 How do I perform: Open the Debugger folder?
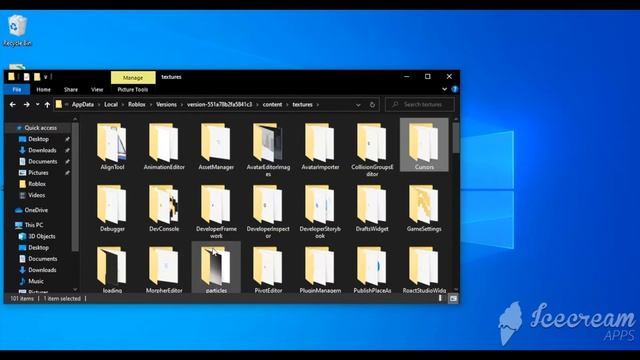[112, 209]
